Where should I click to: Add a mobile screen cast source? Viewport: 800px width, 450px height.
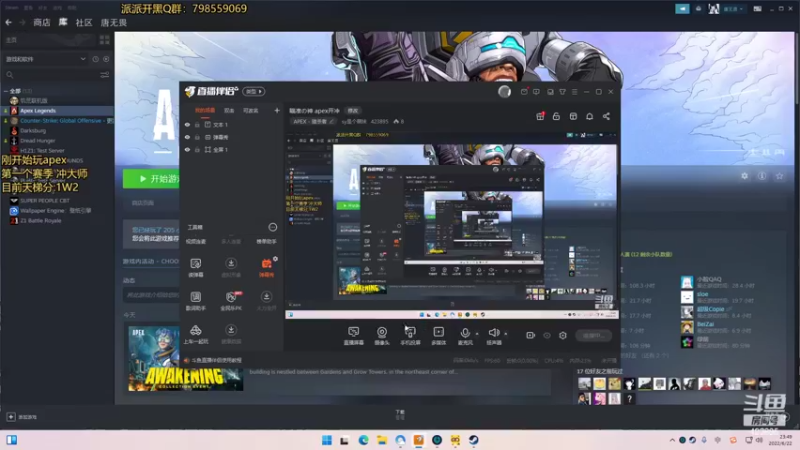410,336
